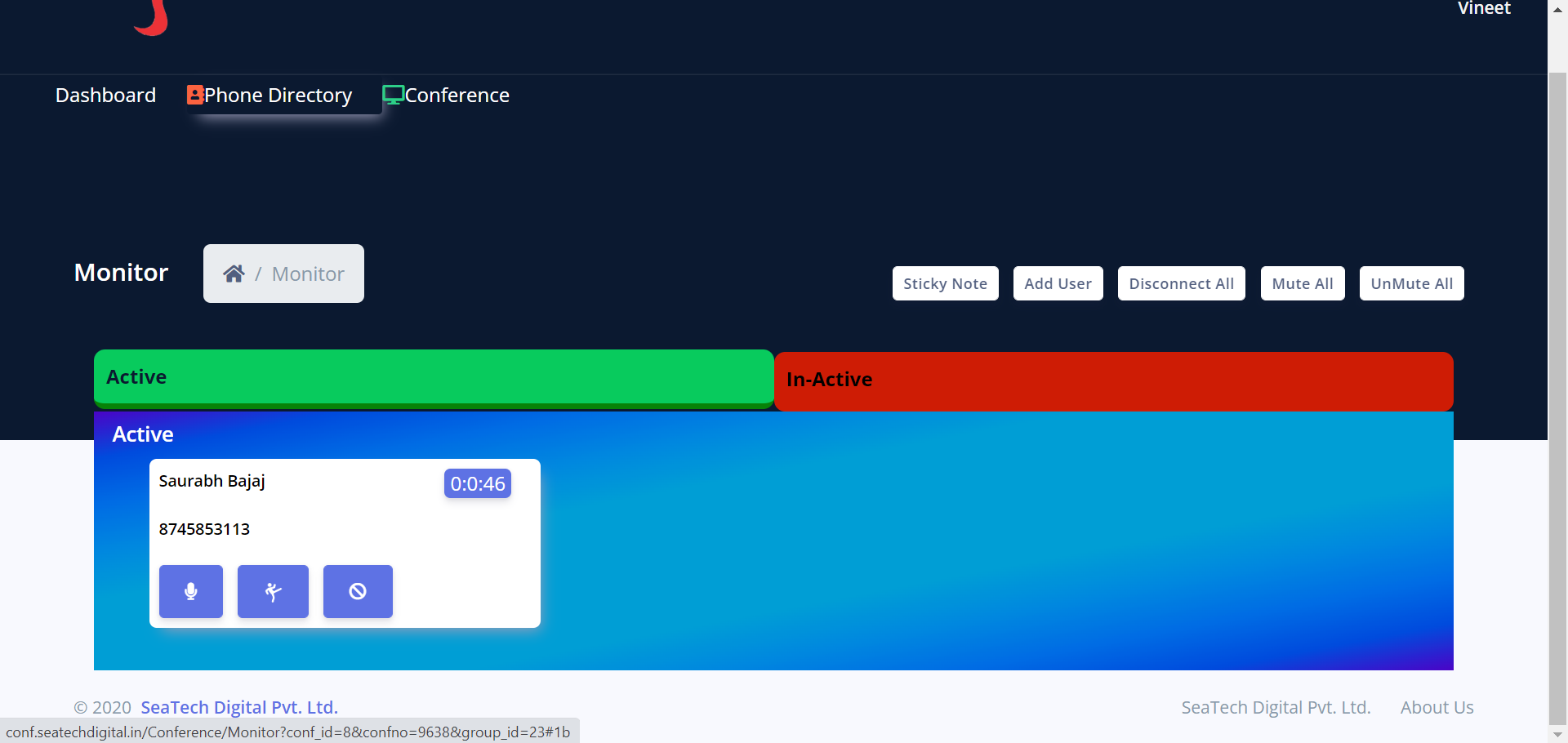The image size is (1568, 743).
Task: Click the 0:0:46 call timer badge
Action: pyautogui.click(x=478, y=483)
